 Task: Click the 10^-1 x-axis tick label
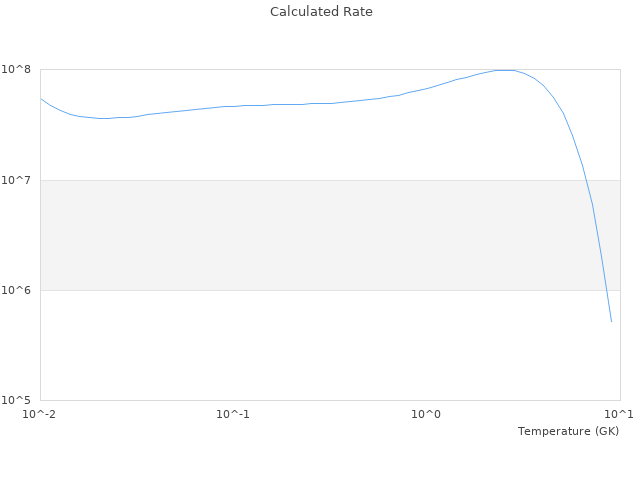233,414
